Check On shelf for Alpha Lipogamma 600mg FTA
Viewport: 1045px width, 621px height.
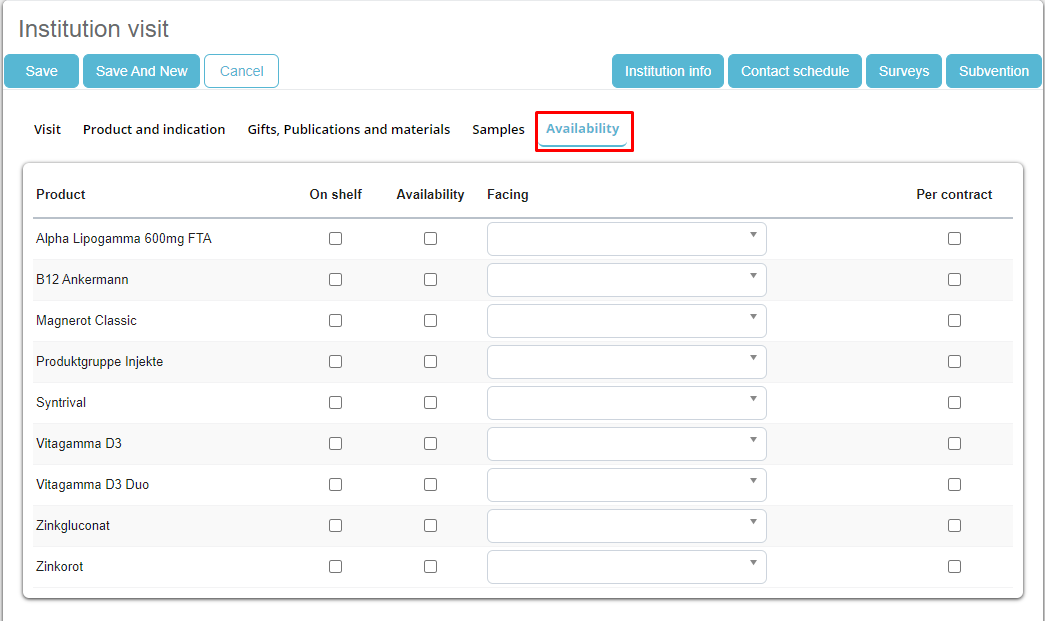(335, 239)
